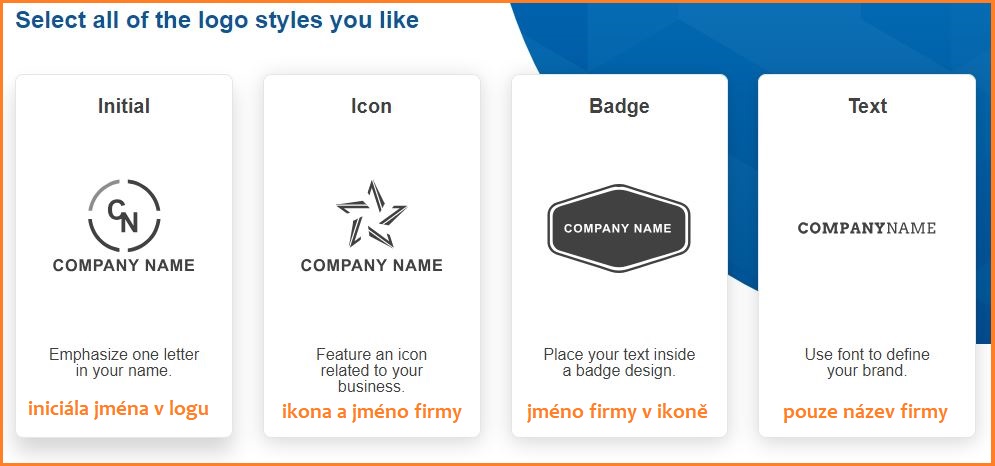This screenshot has width=995, height=466.
Task: Click "Emphasize one letter in your name" description
Action: (124, 362)
